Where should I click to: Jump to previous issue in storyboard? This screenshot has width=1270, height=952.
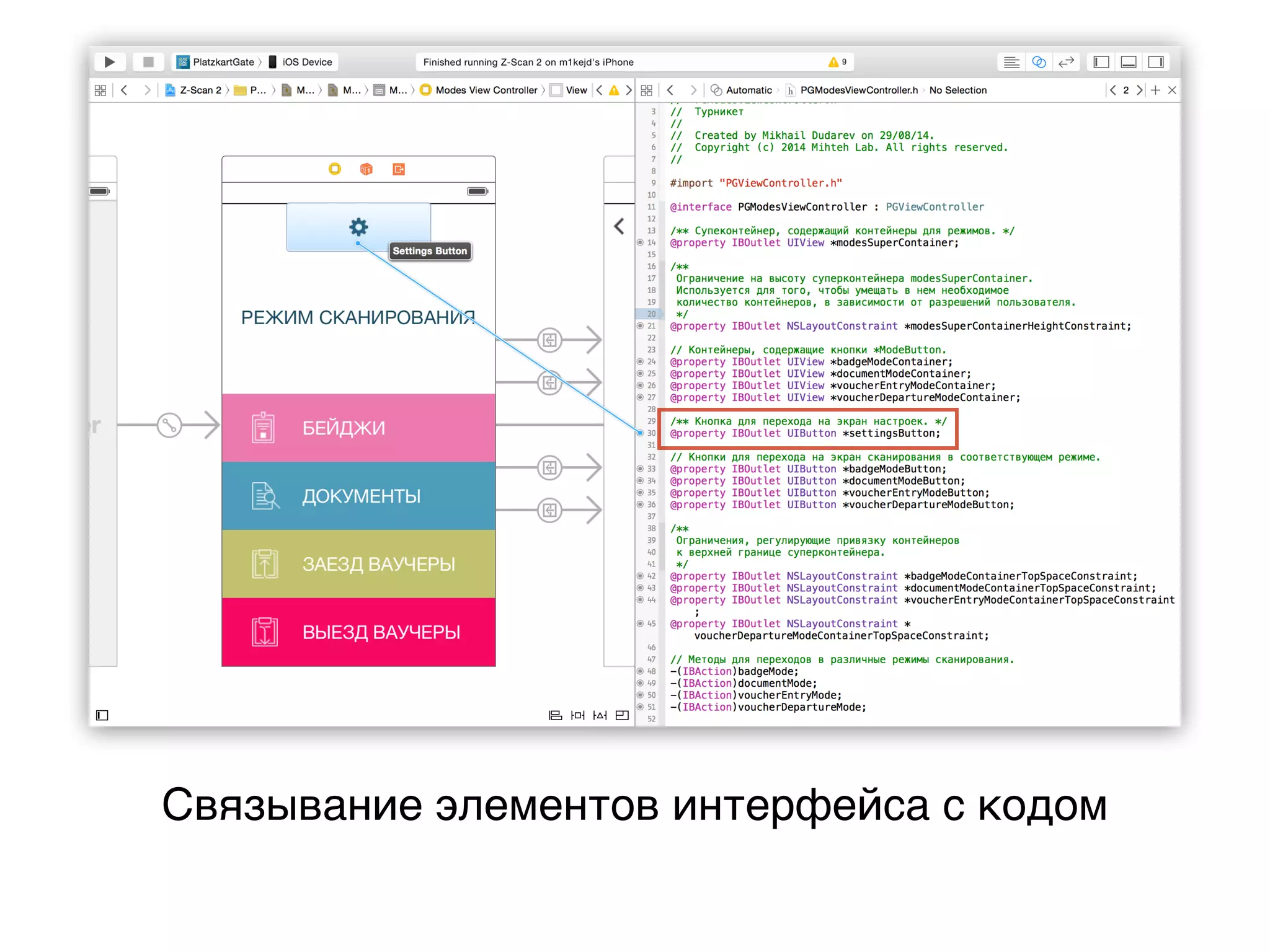click(599, 90)
